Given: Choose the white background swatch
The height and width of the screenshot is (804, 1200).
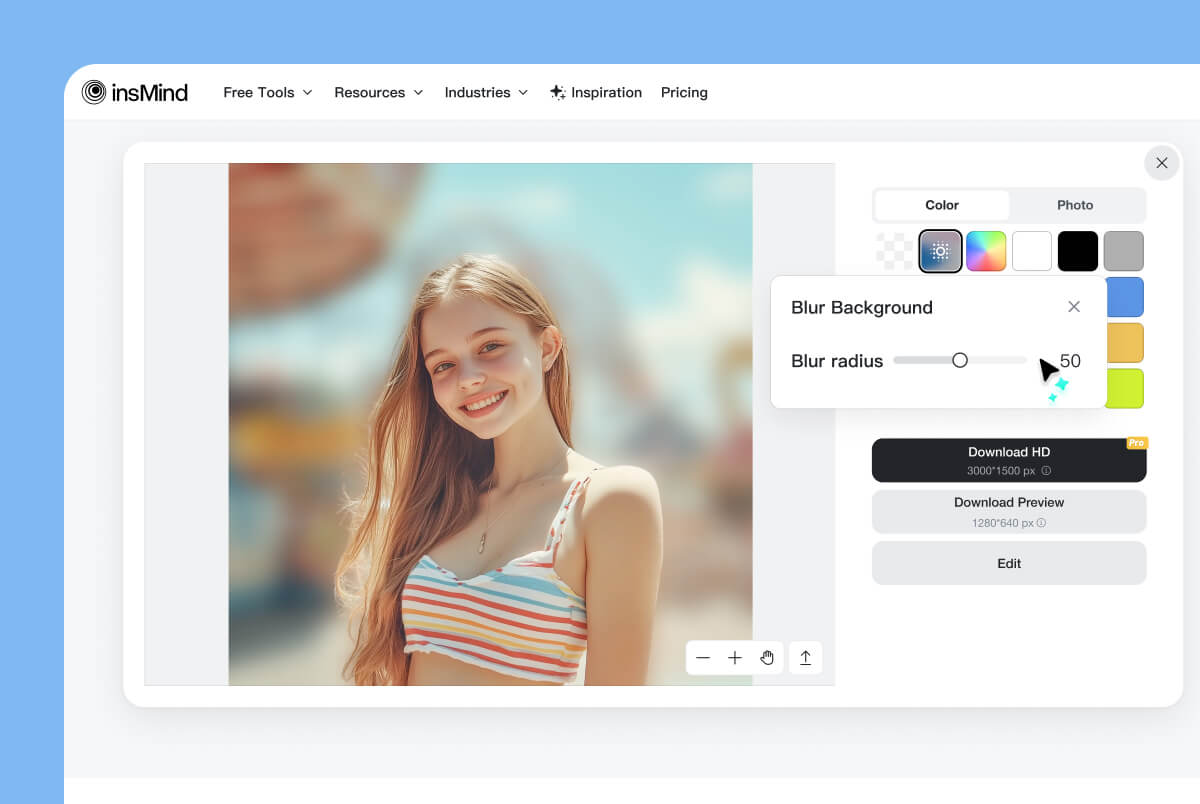Looking at the screenshot, I should pos(1032,251).
